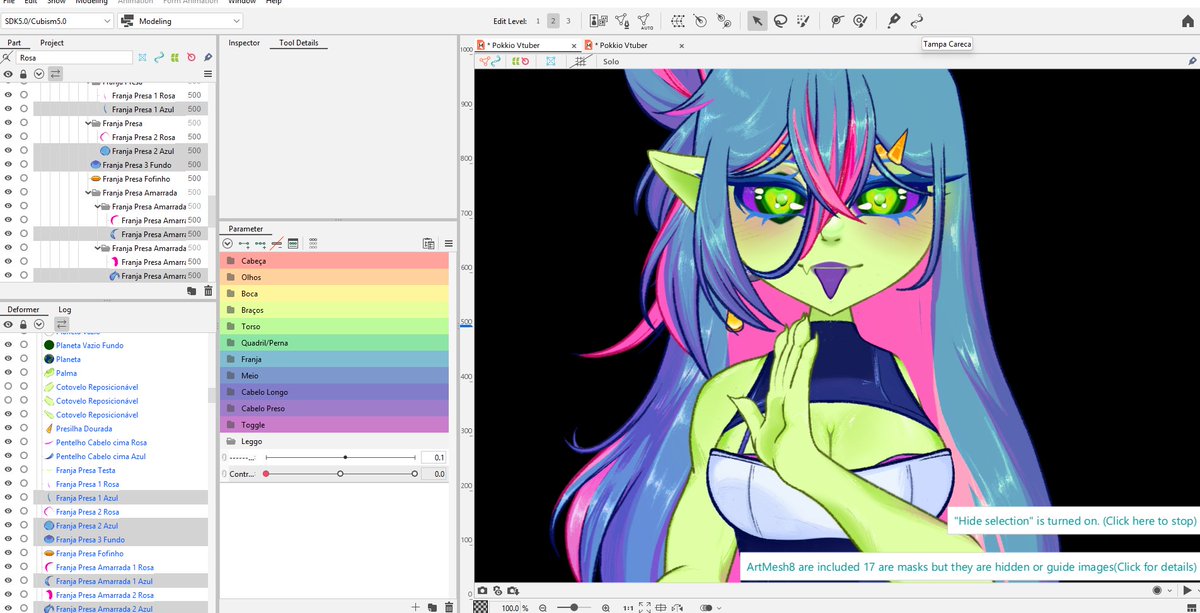The image size is (1200, 613).
Task: Click Contr... parameter slider track
Action: tap(340, 474)
